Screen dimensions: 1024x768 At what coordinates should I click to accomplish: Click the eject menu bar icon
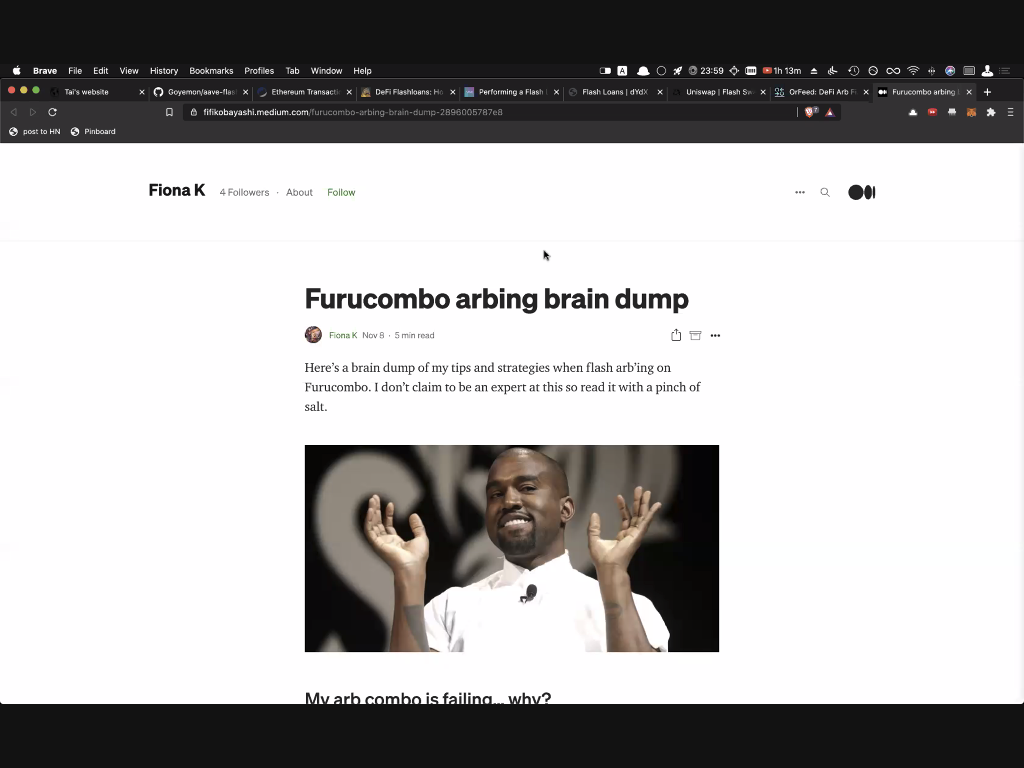tap(814, 71)
